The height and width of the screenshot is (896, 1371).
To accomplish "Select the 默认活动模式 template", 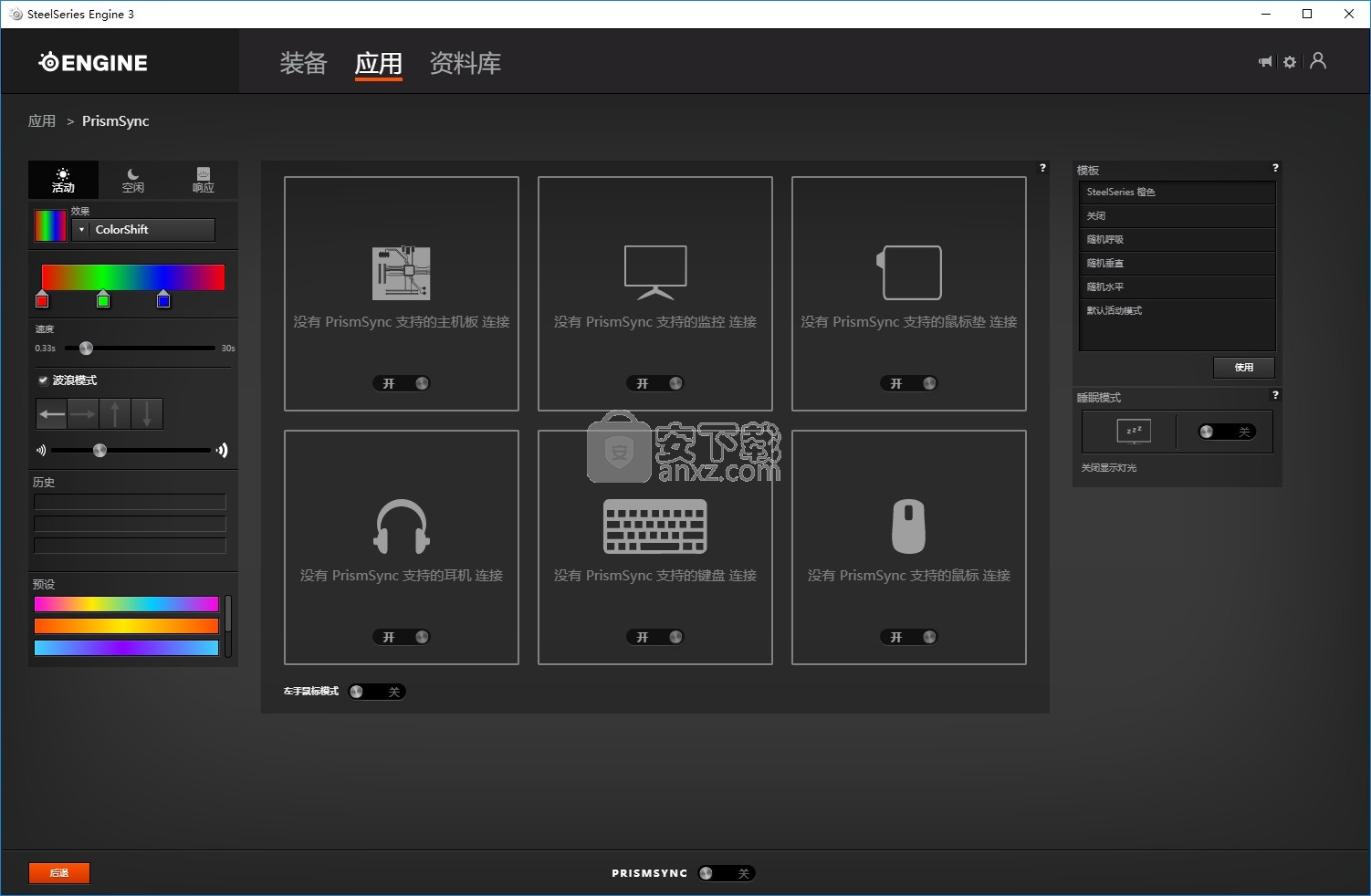I will [x=1177, y=310].
